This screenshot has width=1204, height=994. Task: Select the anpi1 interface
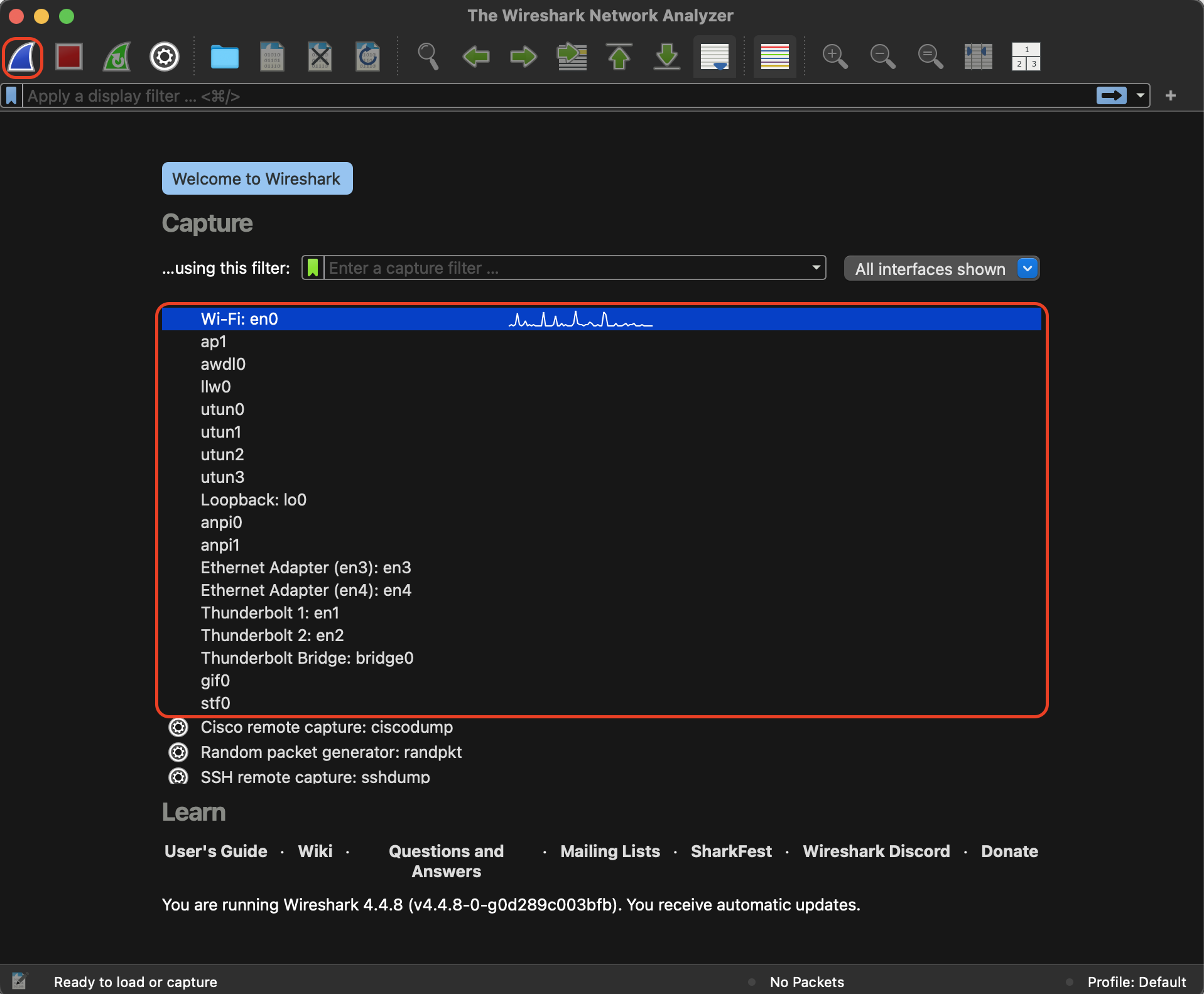pos(602,545)
